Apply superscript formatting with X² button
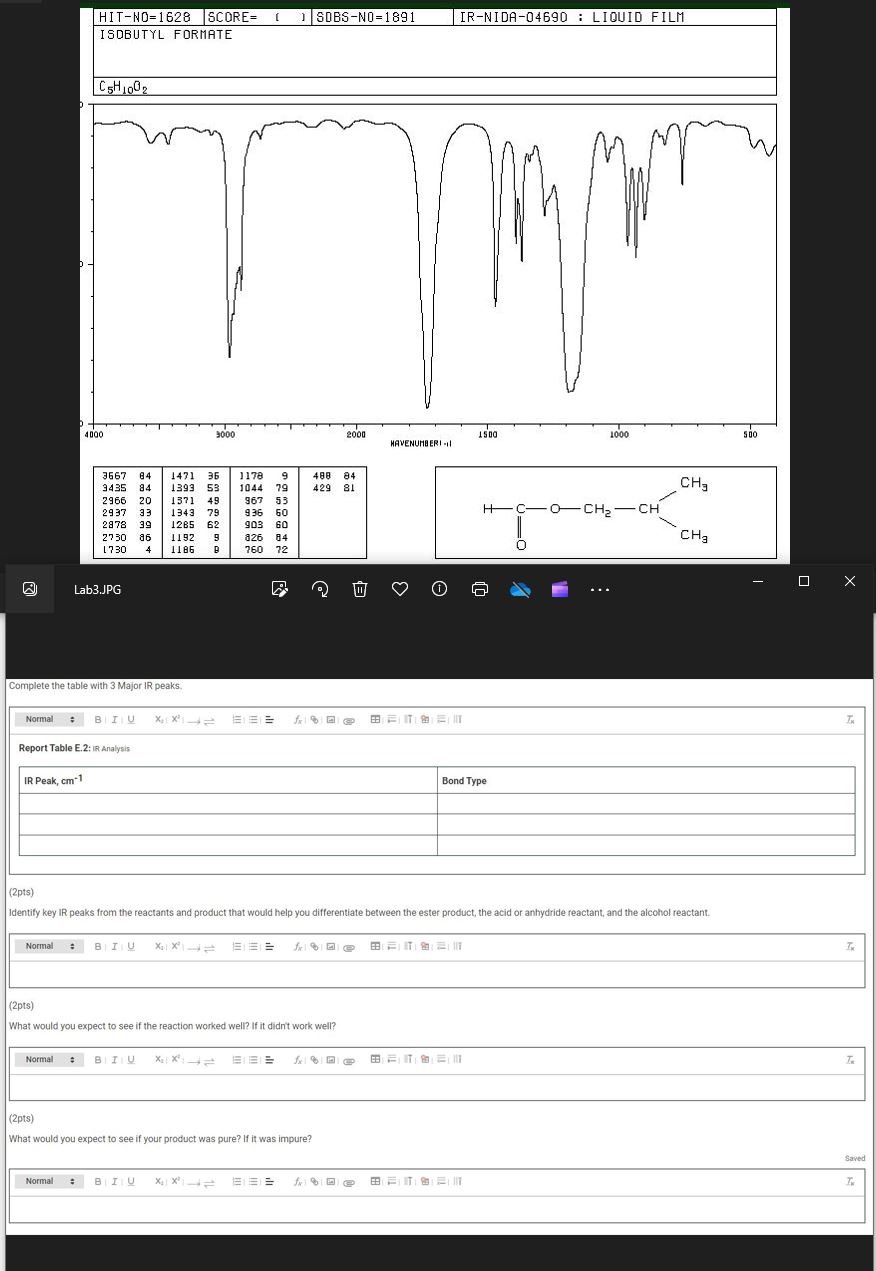 (x=174, y=719)
